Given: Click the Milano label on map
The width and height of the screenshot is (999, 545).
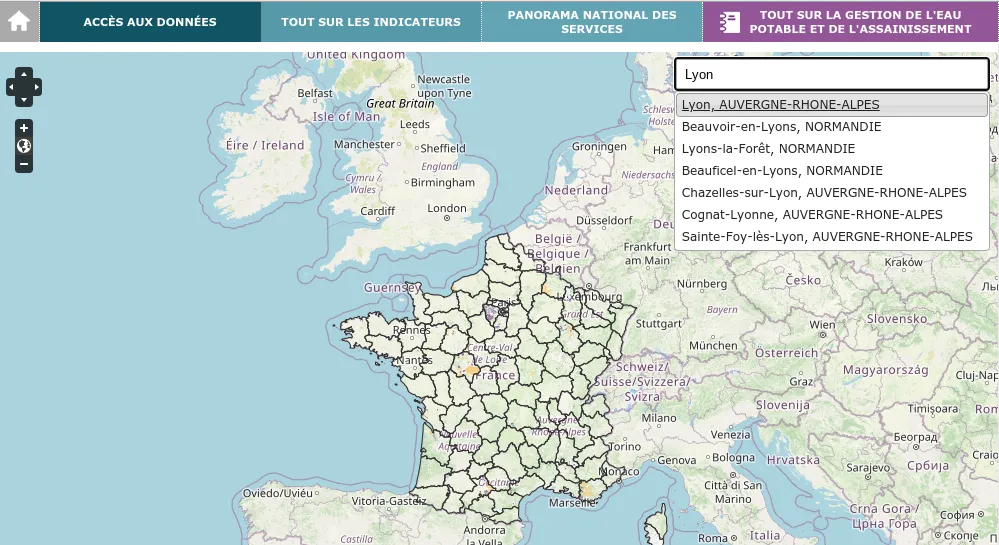Looking at the screenshot, I should click(x=659, y=418).
